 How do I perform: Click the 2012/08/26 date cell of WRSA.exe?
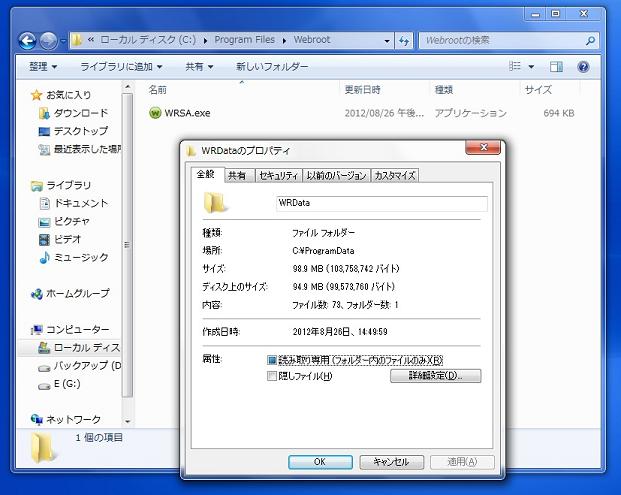tap(384, 113)
